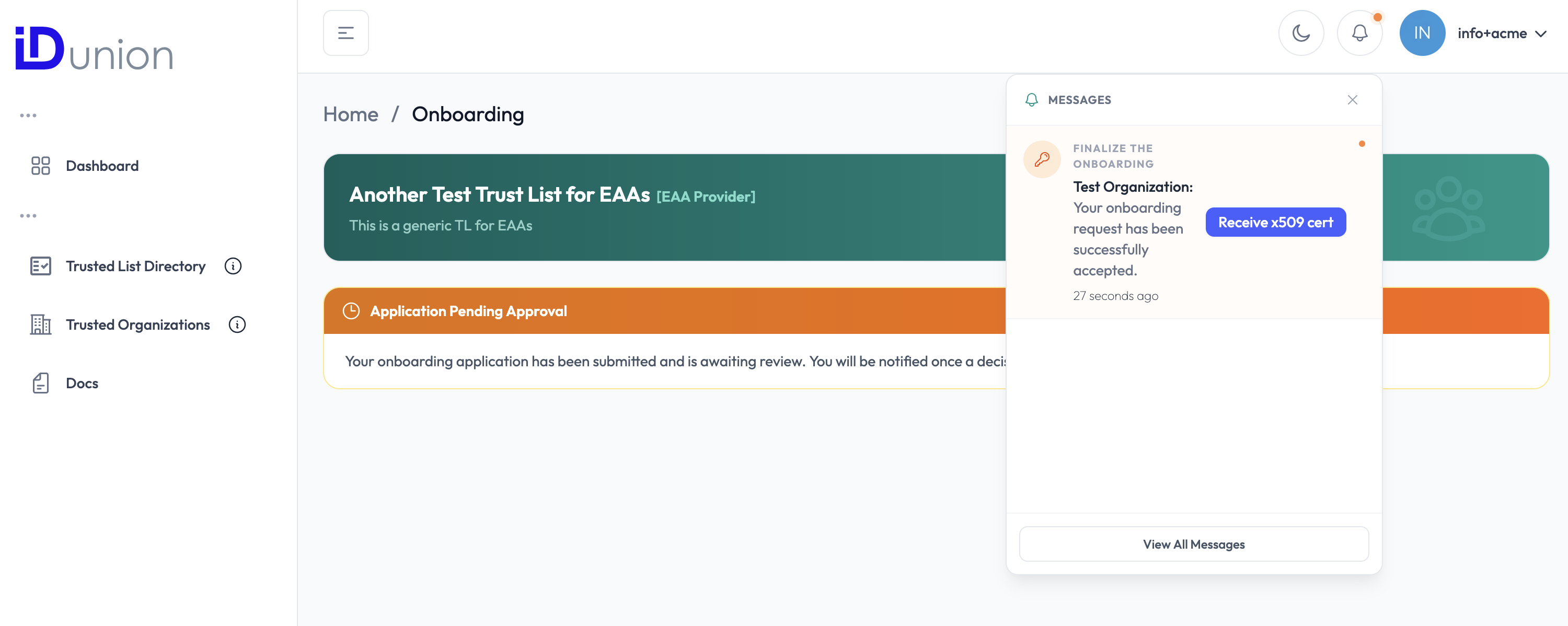Click the unread indicator dot on the message
The image size is (1568, 626).
1362,144
